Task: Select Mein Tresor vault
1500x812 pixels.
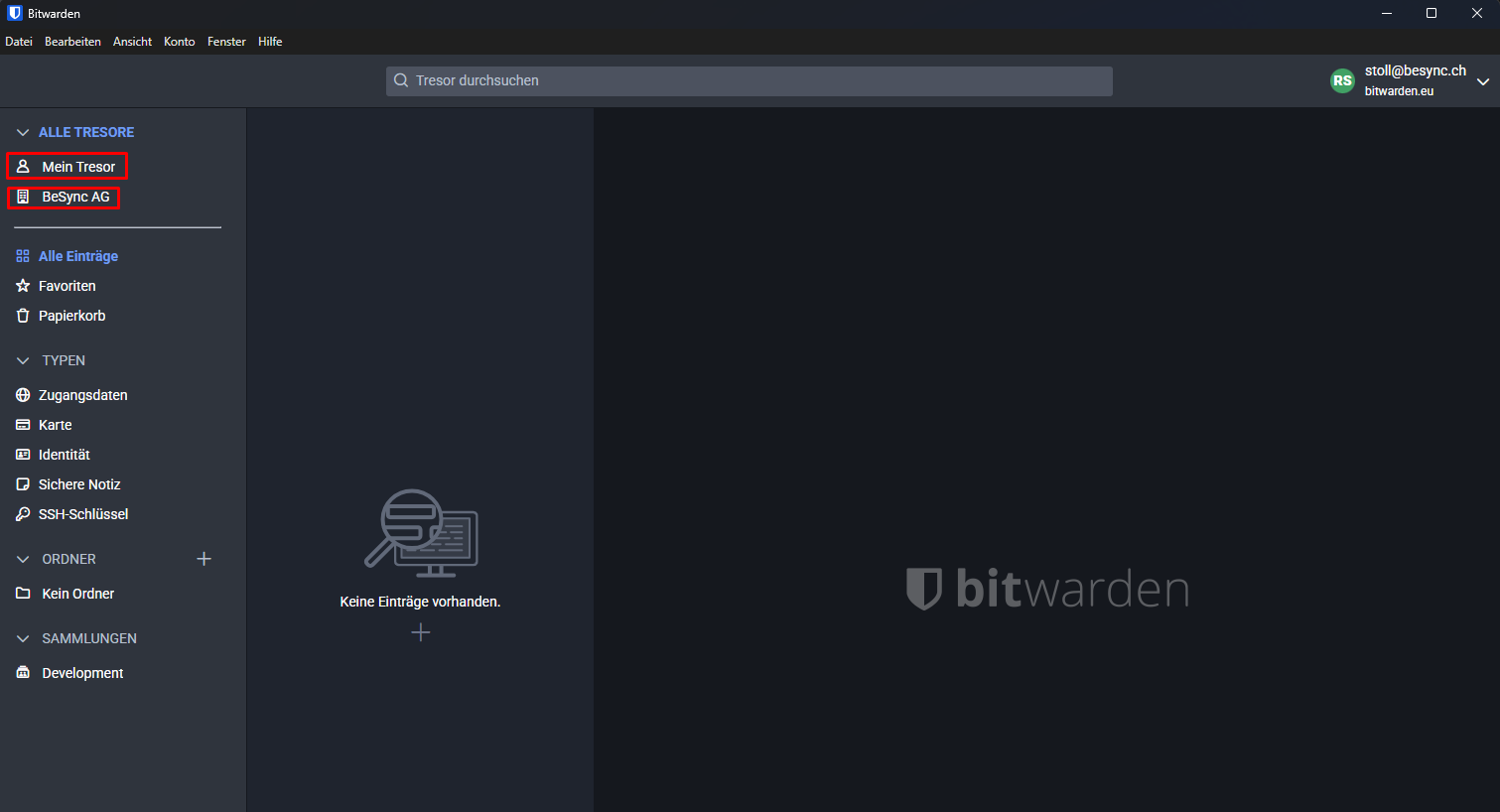Action: (77, 167)
